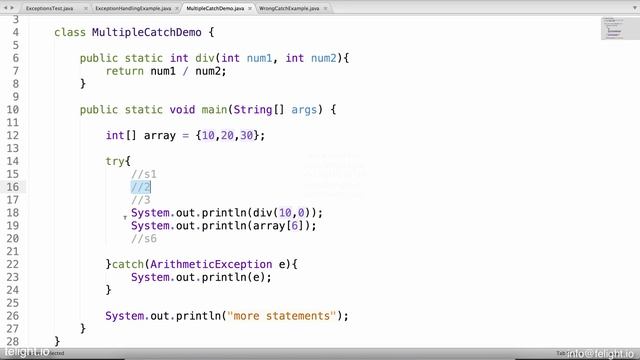Click the 'int[] array' declaration
Screen dimensions: 640x360
[140, 135]
